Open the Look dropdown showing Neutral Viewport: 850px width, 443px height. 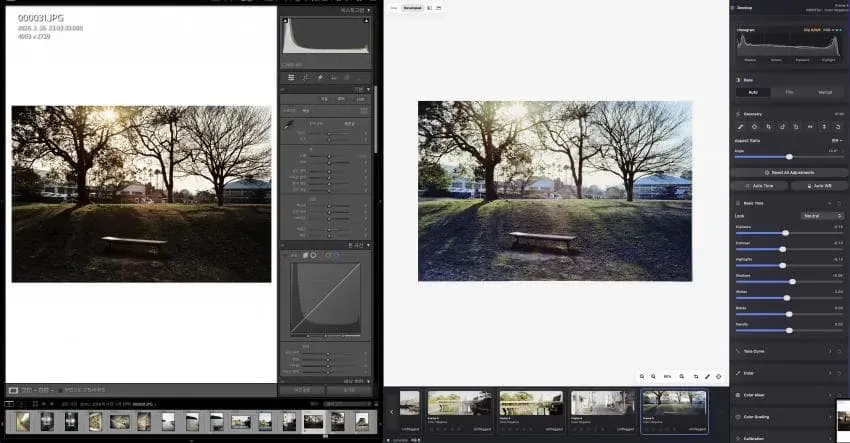click(x=822, y=216)
